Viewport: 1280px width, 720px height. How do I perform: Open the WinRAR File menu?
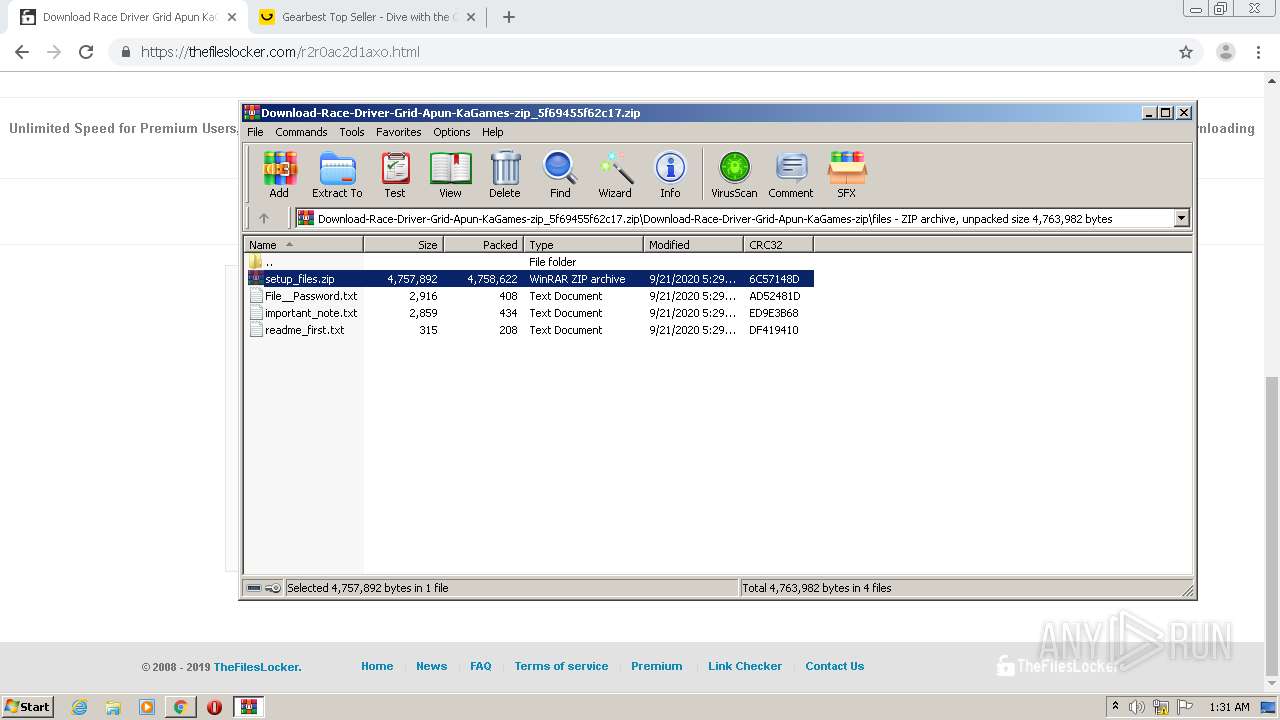pos(255,132)
